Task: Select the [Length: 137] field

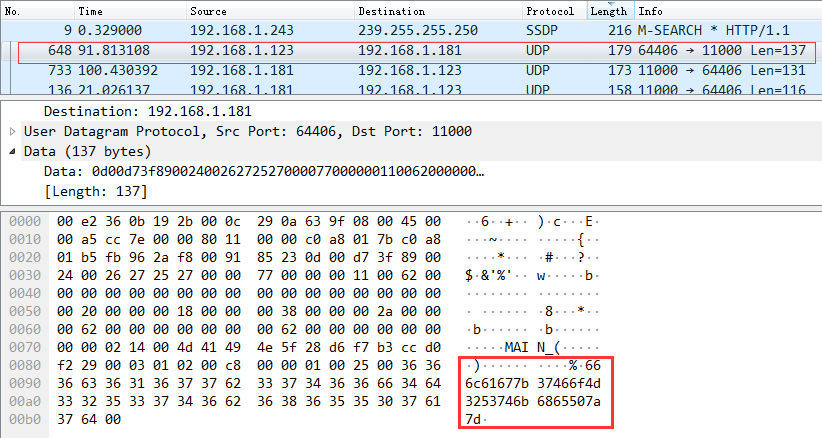Action: 96,191
